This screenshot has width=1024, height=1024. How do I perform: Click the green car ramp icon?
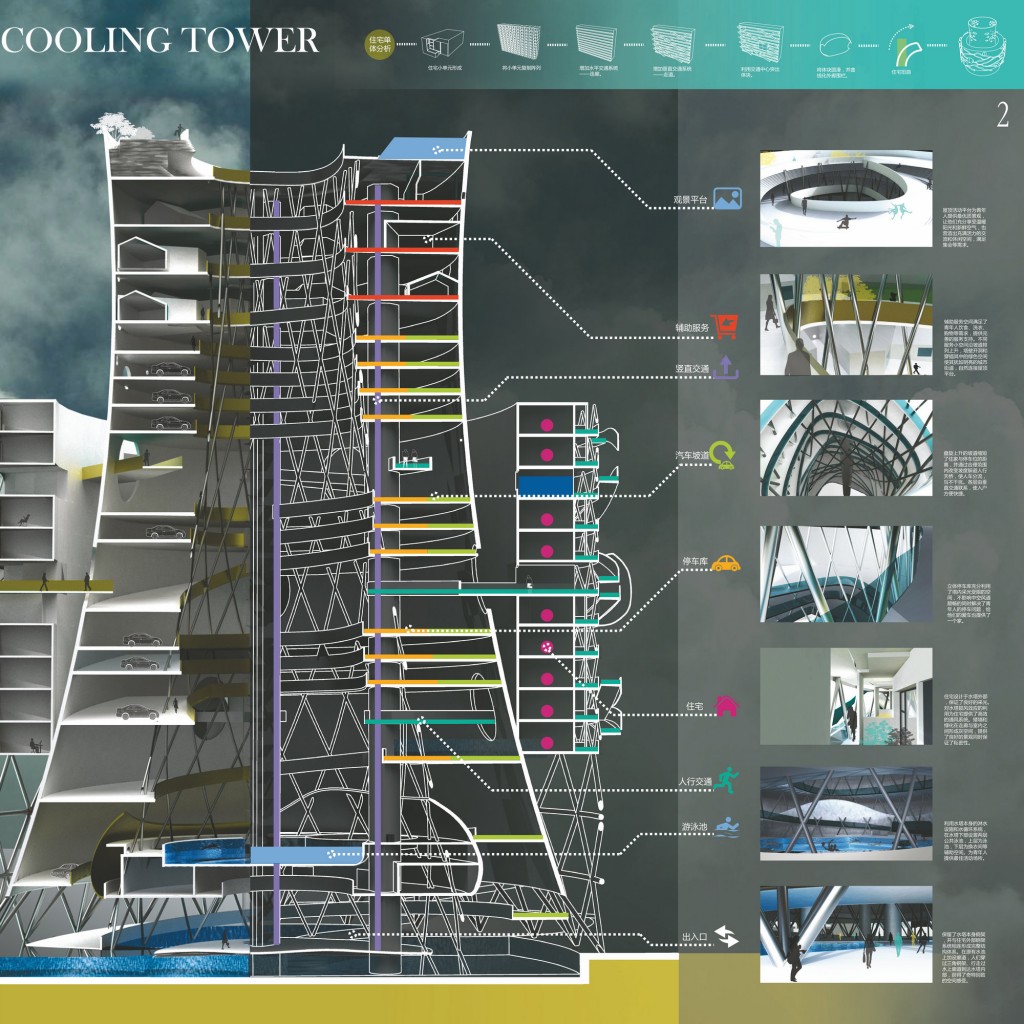[x=724, y=456]
